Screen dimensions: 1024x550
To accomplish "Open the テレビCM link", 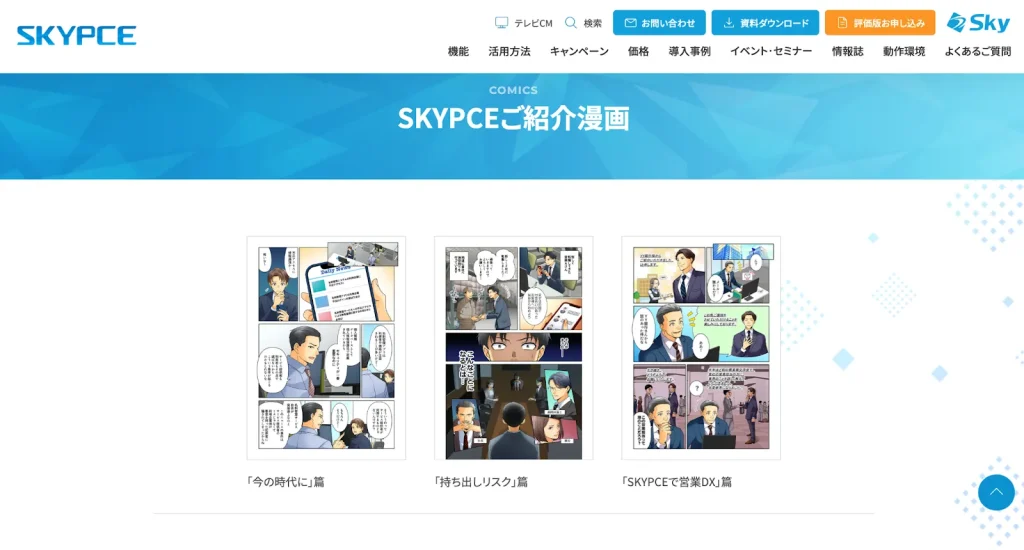I will click(x=524, y=23).
